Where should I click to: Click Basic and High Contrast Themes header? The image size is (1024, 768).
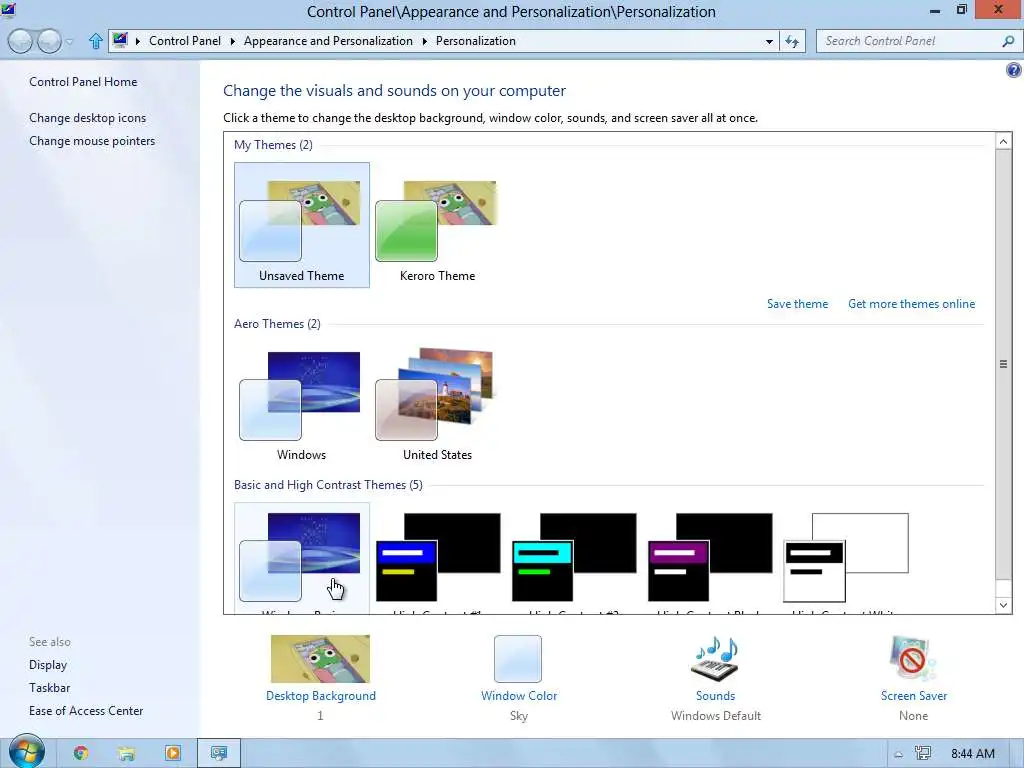tap(328, 485)
